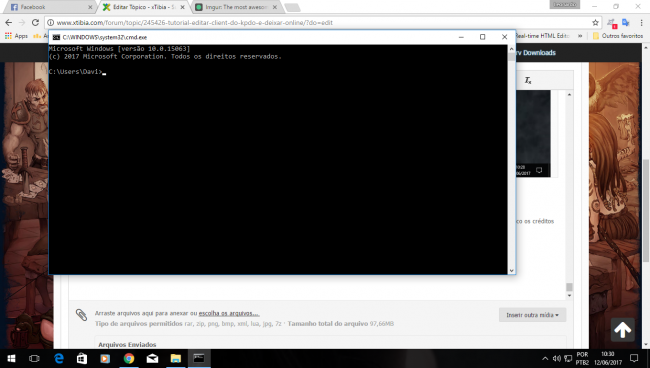Switch to Chrome on the taskbar
This screenshot has height=368, width=650.
pos(129,358)
